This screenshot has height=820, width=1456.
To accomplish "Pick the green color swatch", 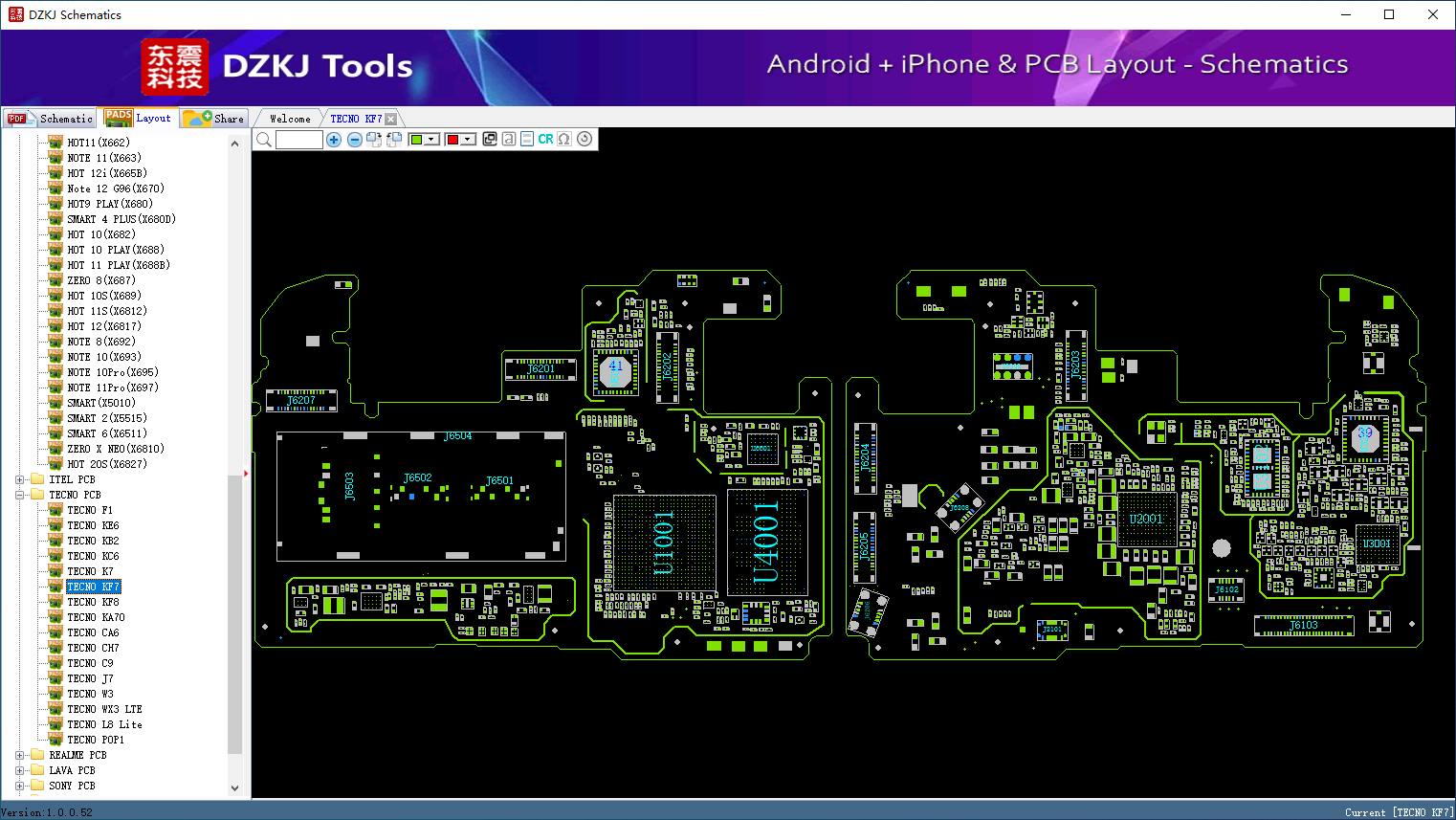I will [416, 140].
